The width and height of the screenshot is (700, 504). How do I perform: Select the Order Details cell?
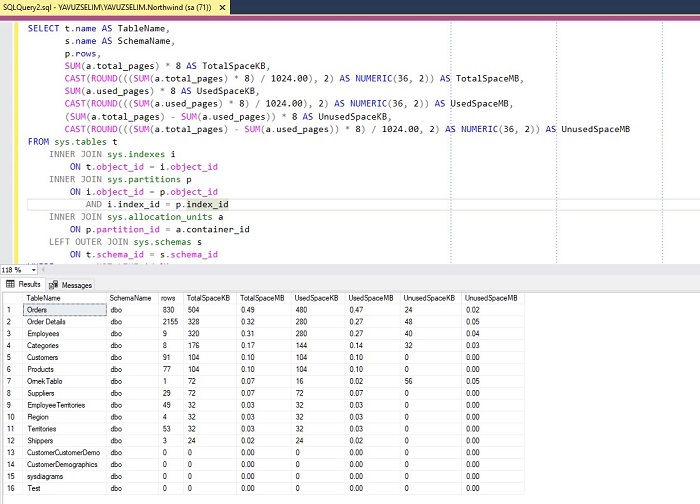pos(65,322)
